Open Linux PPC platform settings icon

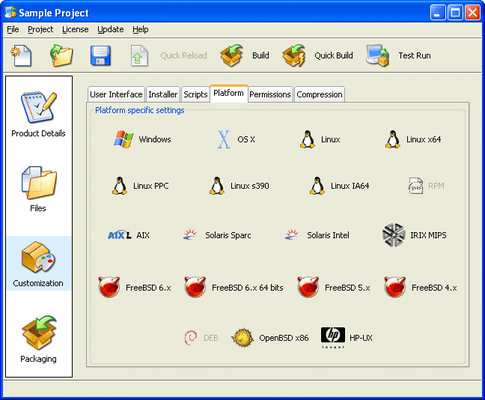click(119, 186)
